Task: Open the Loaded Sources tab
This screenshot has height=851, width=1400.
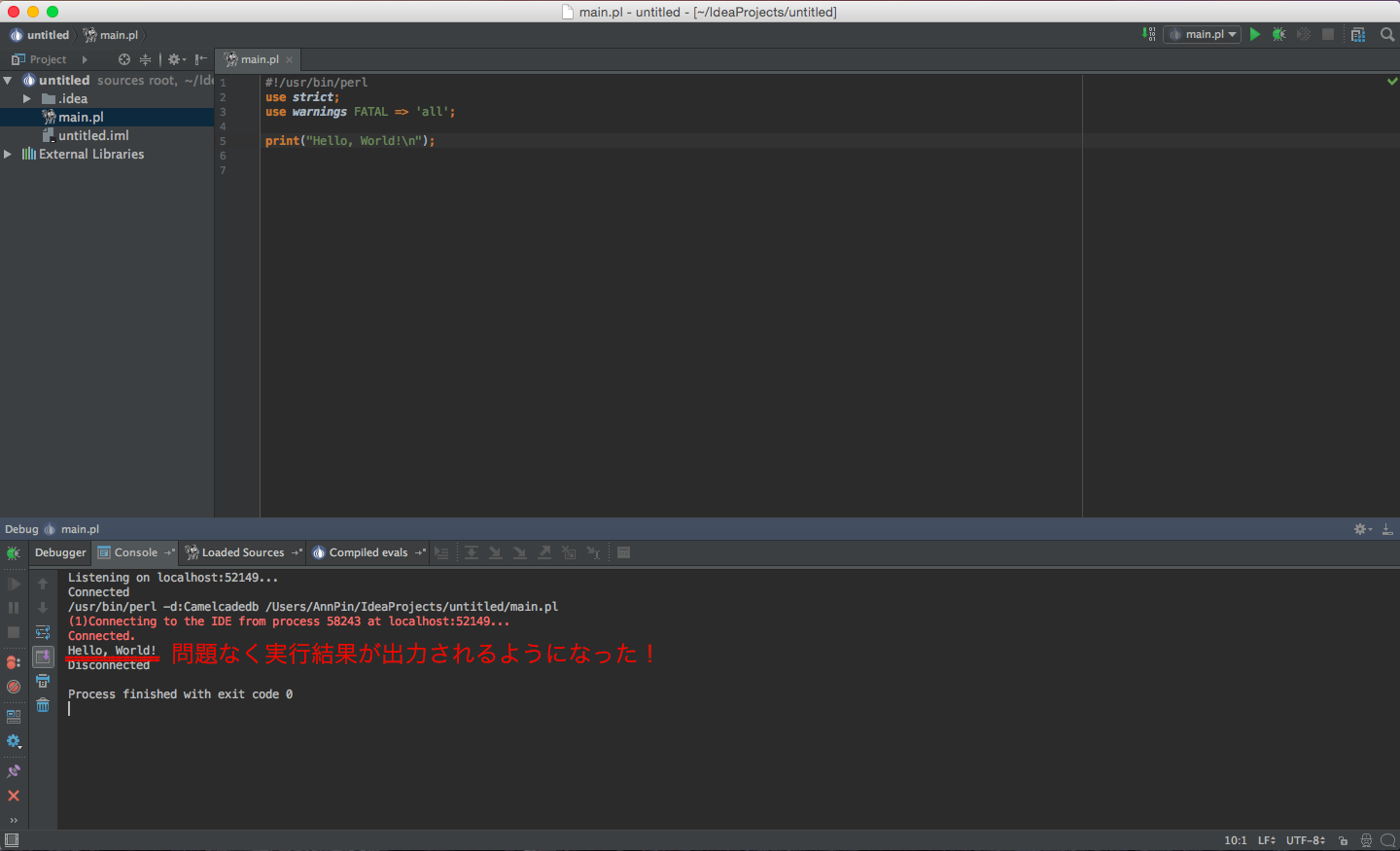Action: (242, 552)
